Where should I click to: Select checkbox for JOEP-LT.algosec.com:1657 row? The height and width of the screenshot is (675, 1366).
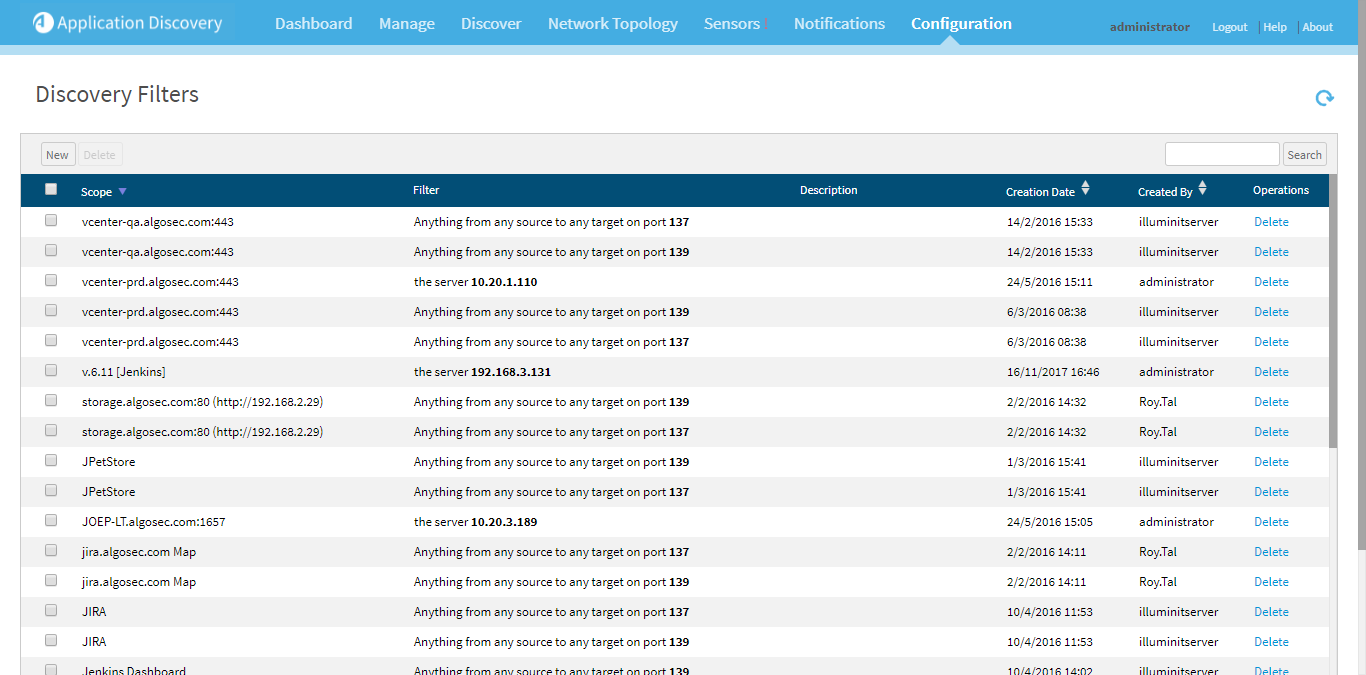pyautogui.click(x=51, y=520)
